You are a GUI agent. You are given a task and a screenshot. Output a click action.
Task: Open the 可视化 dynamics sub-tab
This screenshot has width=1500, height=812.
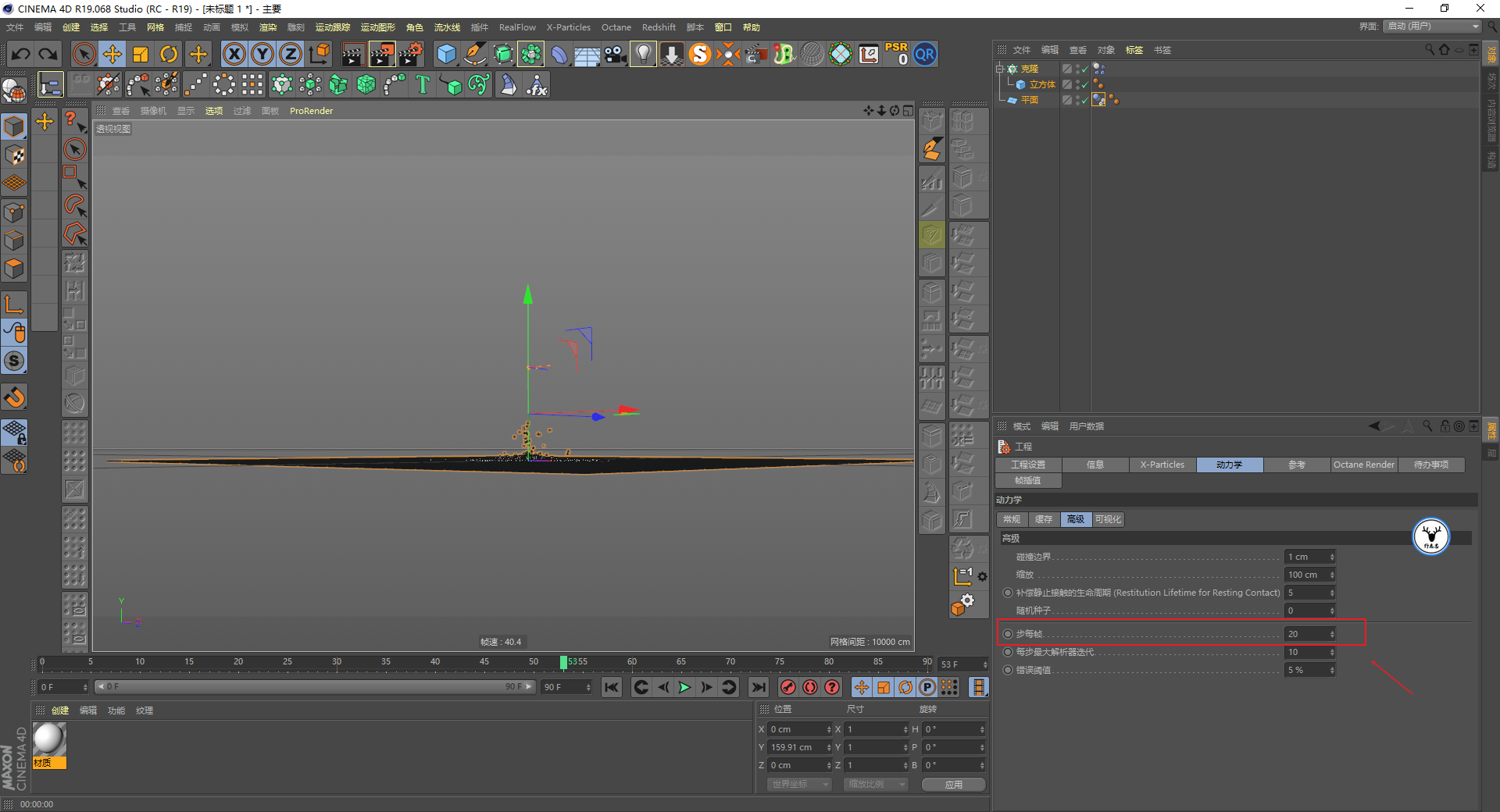(x=1108, y=519)
